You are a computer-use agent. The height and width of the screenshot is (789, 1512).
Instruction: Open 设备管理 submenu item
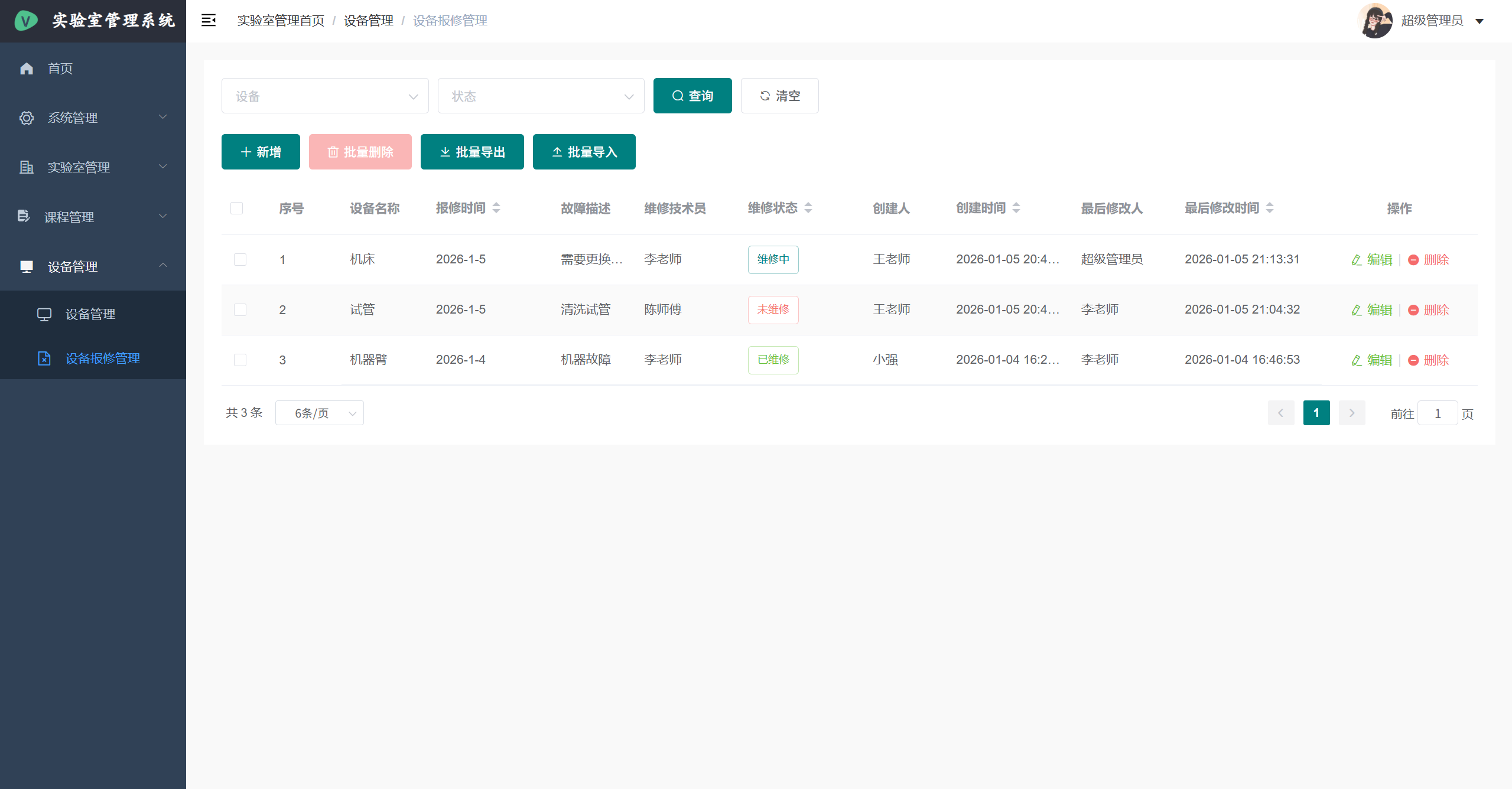(x=90, y=314)
